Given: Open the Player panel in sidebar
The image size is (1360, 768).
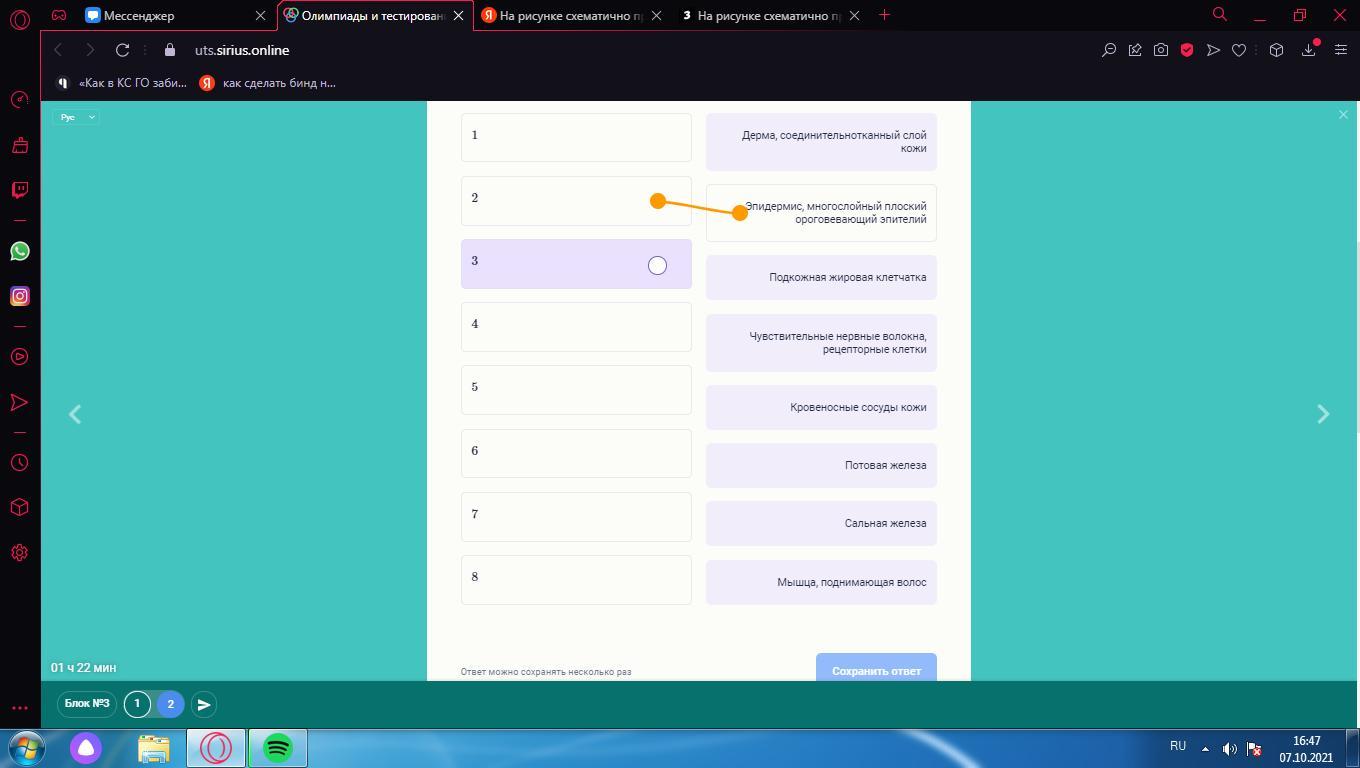Looking at the screenshot, I should click(19, 357).
